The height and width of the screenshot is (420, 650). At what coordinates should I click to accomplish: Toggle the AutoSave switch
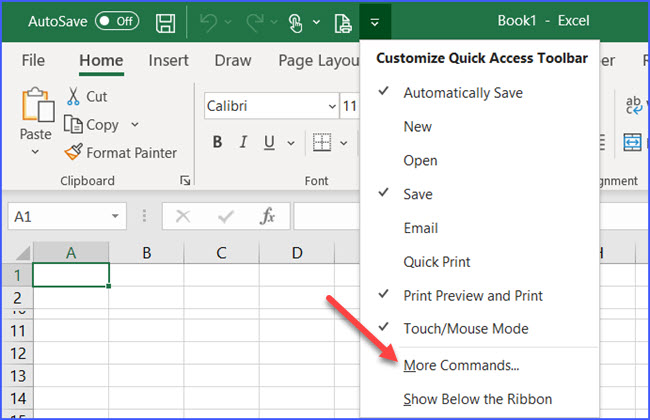(117, 21)
